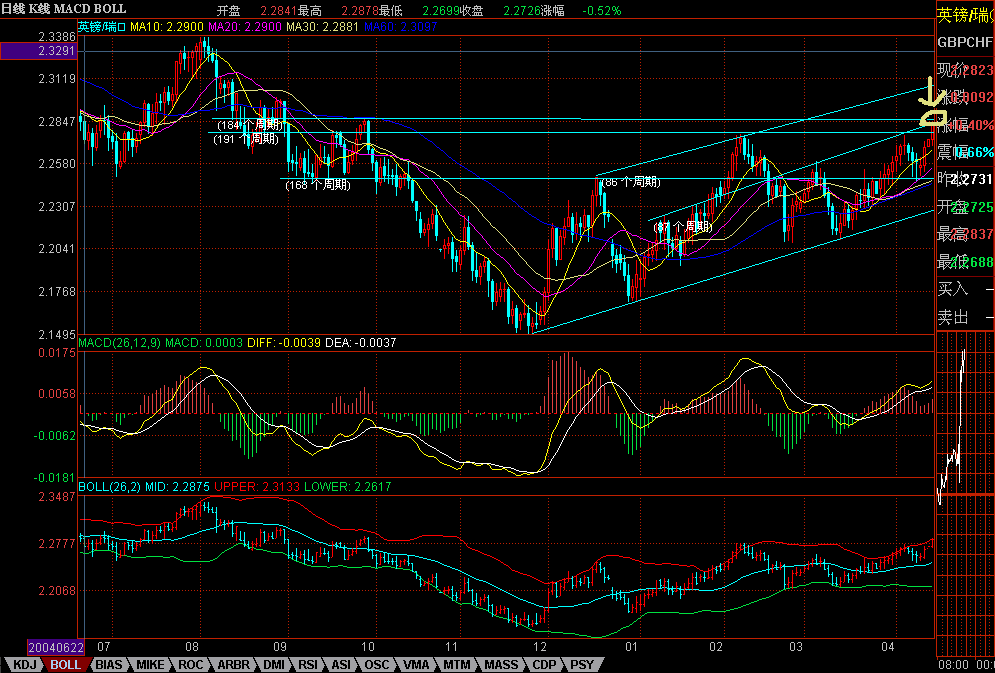This screenshot has width=995, height=673.
Task: Show the MTM indicator tab
Action: [456, 664]
